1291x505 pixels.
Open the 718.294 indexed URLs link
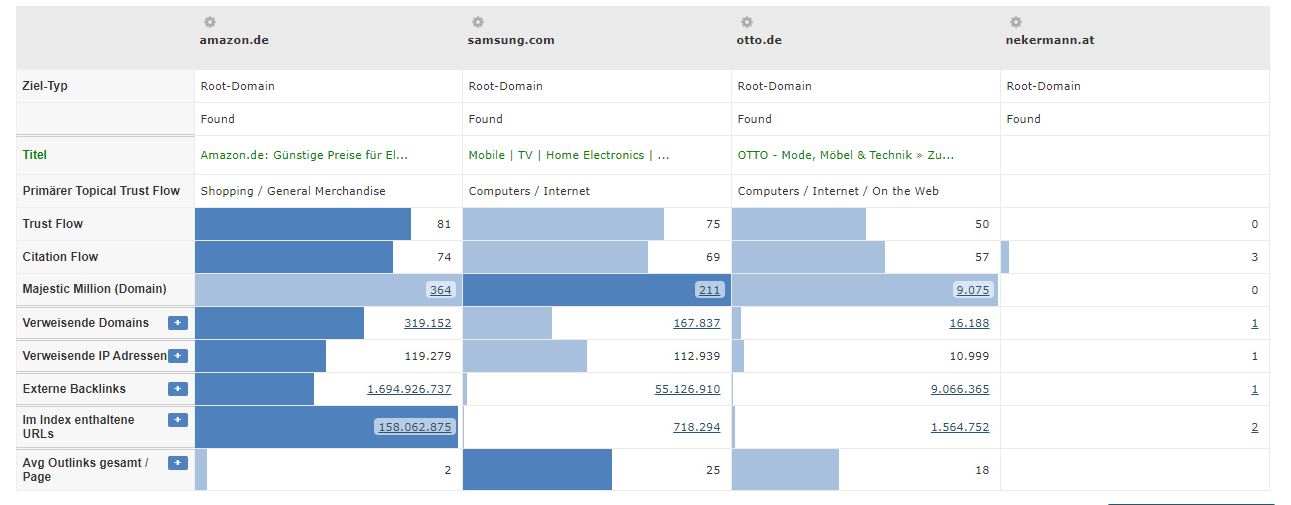(697, 427)
